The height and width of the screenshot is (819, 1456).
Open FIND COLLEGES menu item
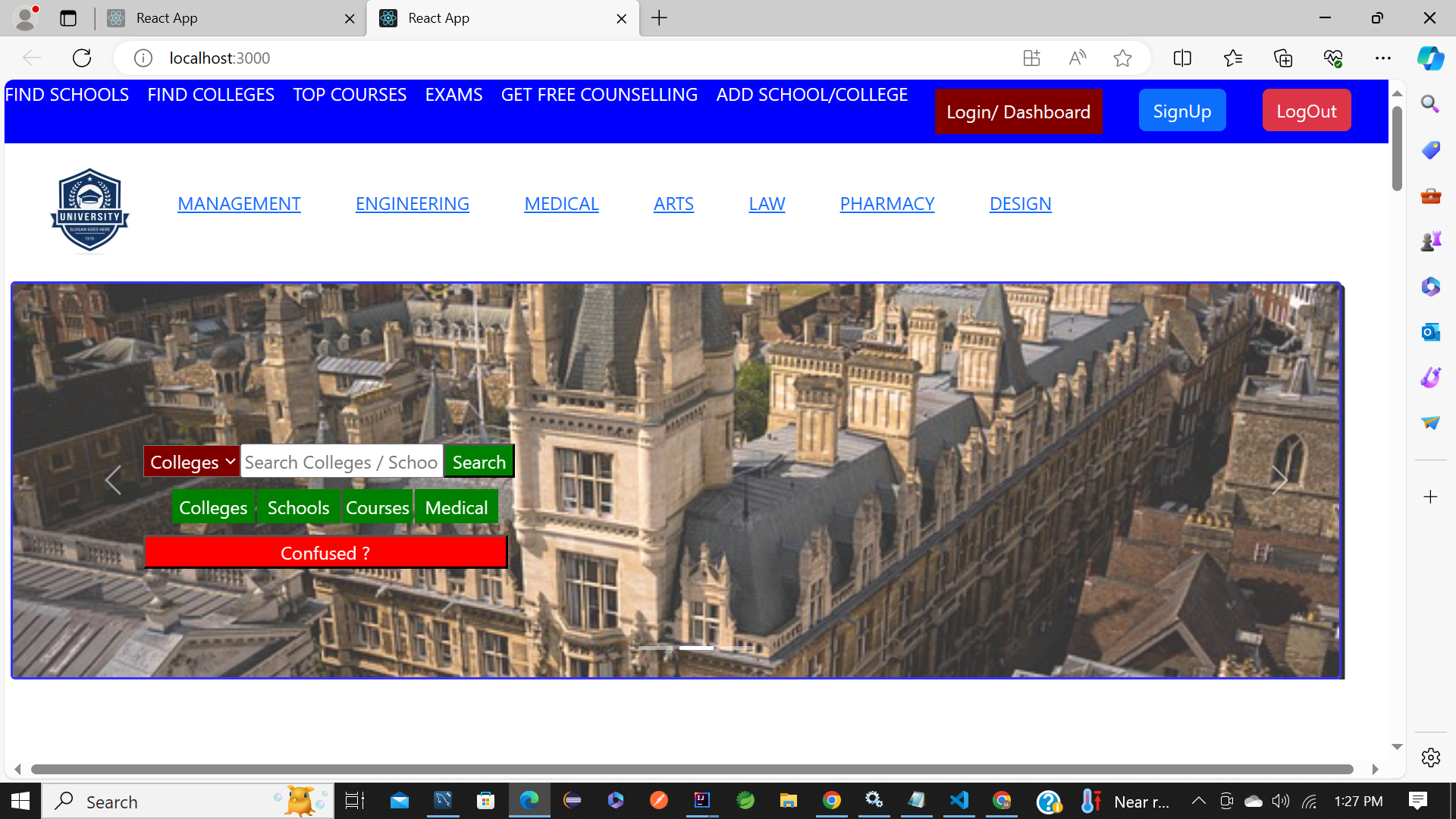[x=211, y=95]
